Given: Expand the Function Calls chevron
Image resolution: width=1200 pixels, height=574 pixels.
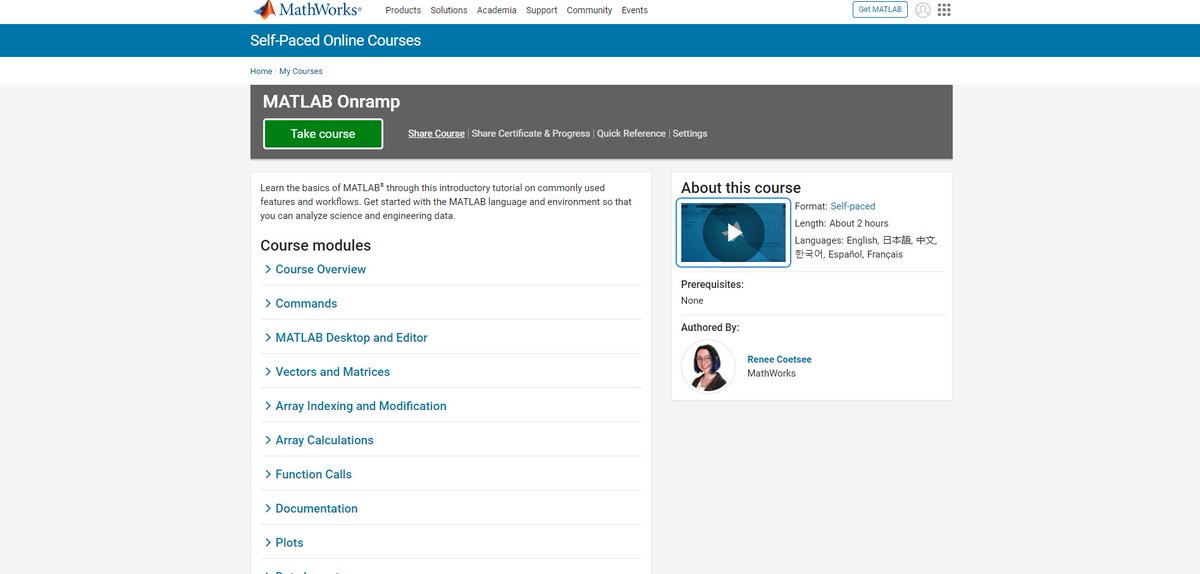Looking at the screenshot, I should click(x=268, y=474).
